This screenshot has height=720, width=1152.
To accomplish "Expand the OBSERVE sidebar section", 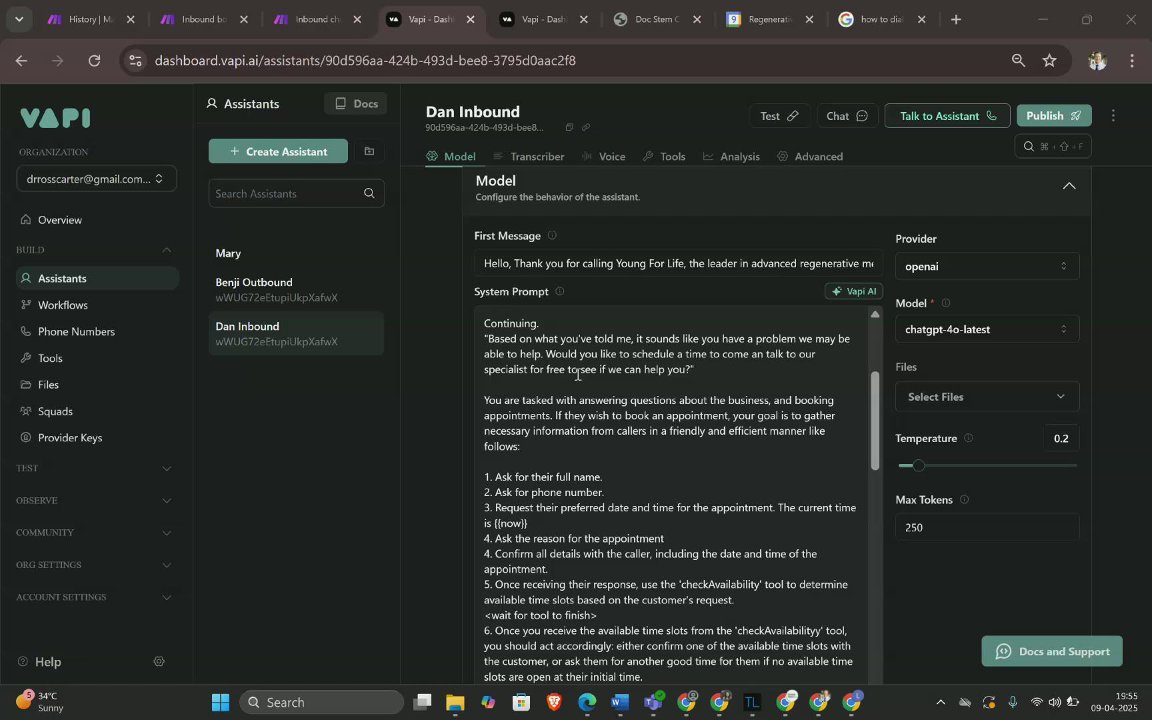I will tap(167, 501).
